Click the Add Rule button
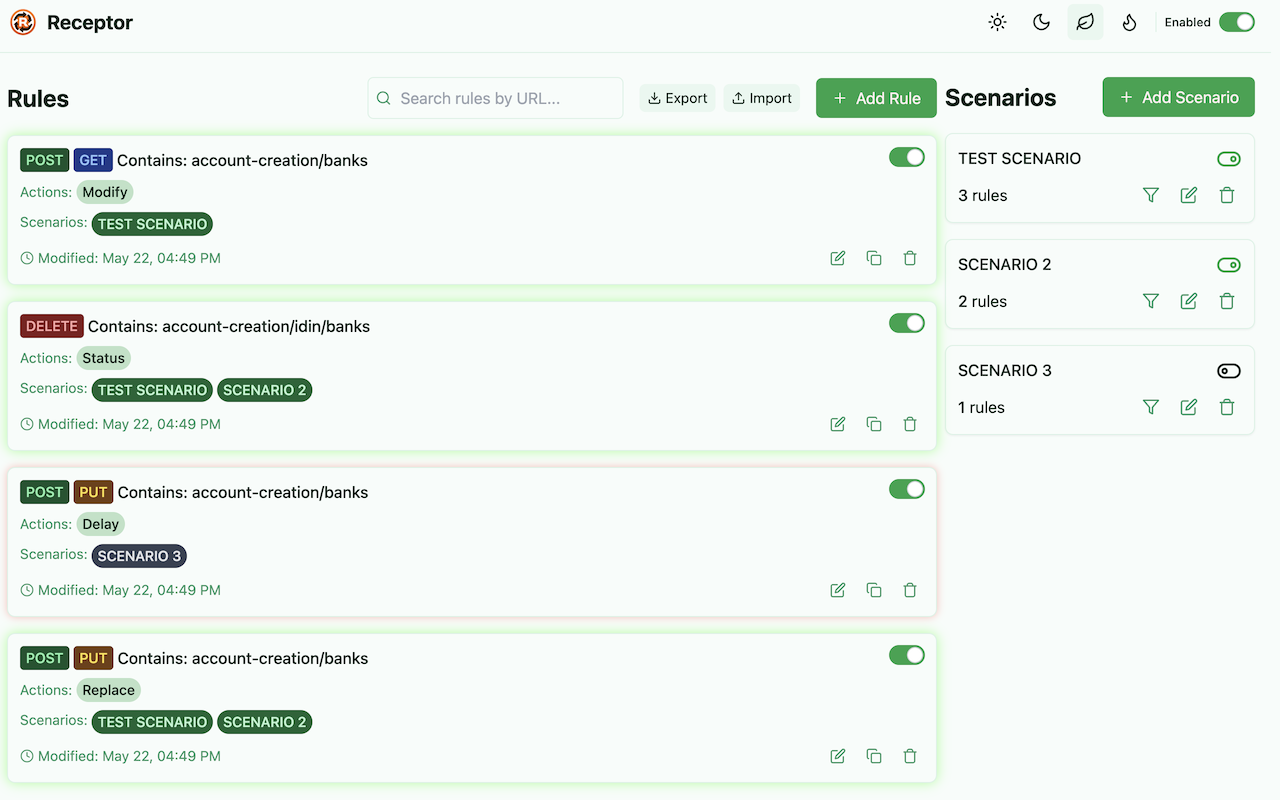1280x800 pixels. tap(876, 98)
